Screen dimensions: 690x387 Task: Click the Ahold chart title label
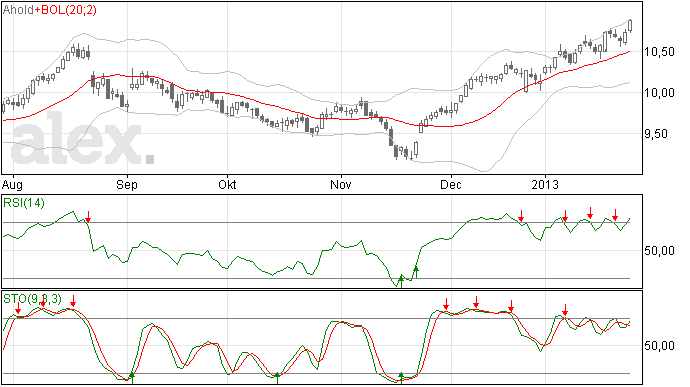pyautogui.click(x=18, y=10)
